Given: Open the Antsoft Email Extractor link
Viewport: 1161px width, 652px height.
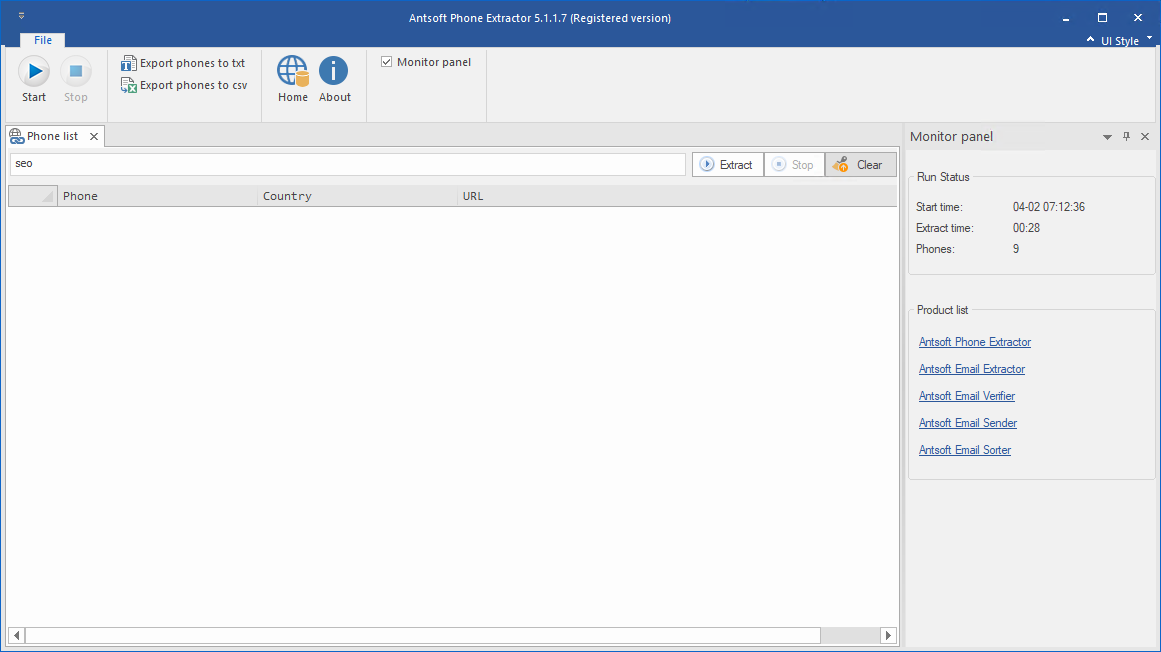Looking at the screenshot, I should pos(971,369).
